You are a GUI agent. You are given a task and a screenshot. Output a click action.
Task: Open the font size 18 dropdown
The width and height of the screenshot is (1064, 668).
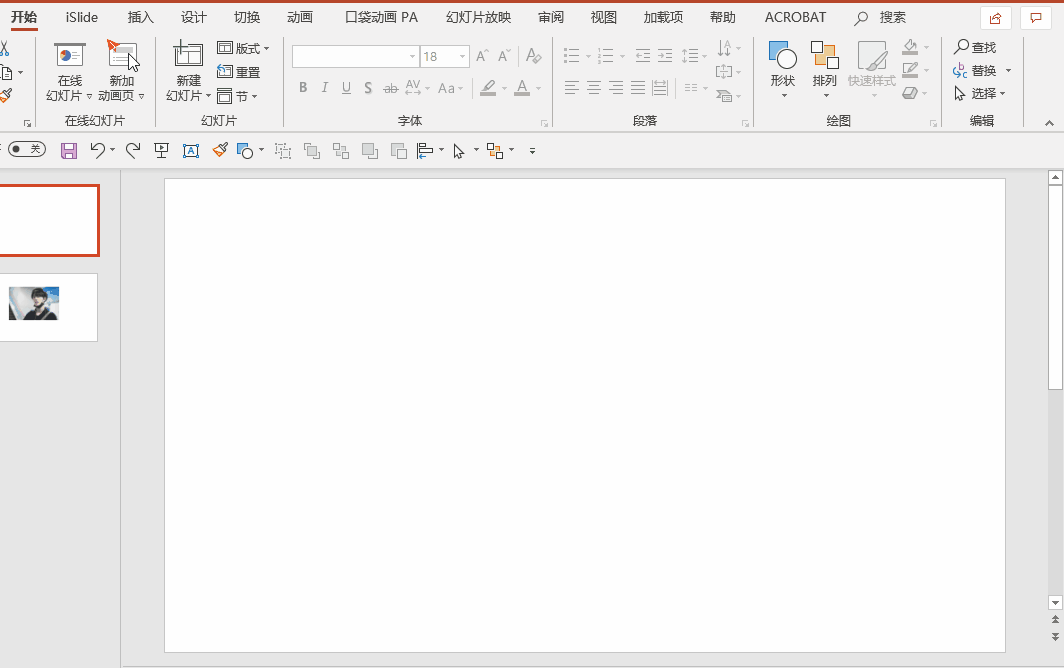tap(462, 56)
